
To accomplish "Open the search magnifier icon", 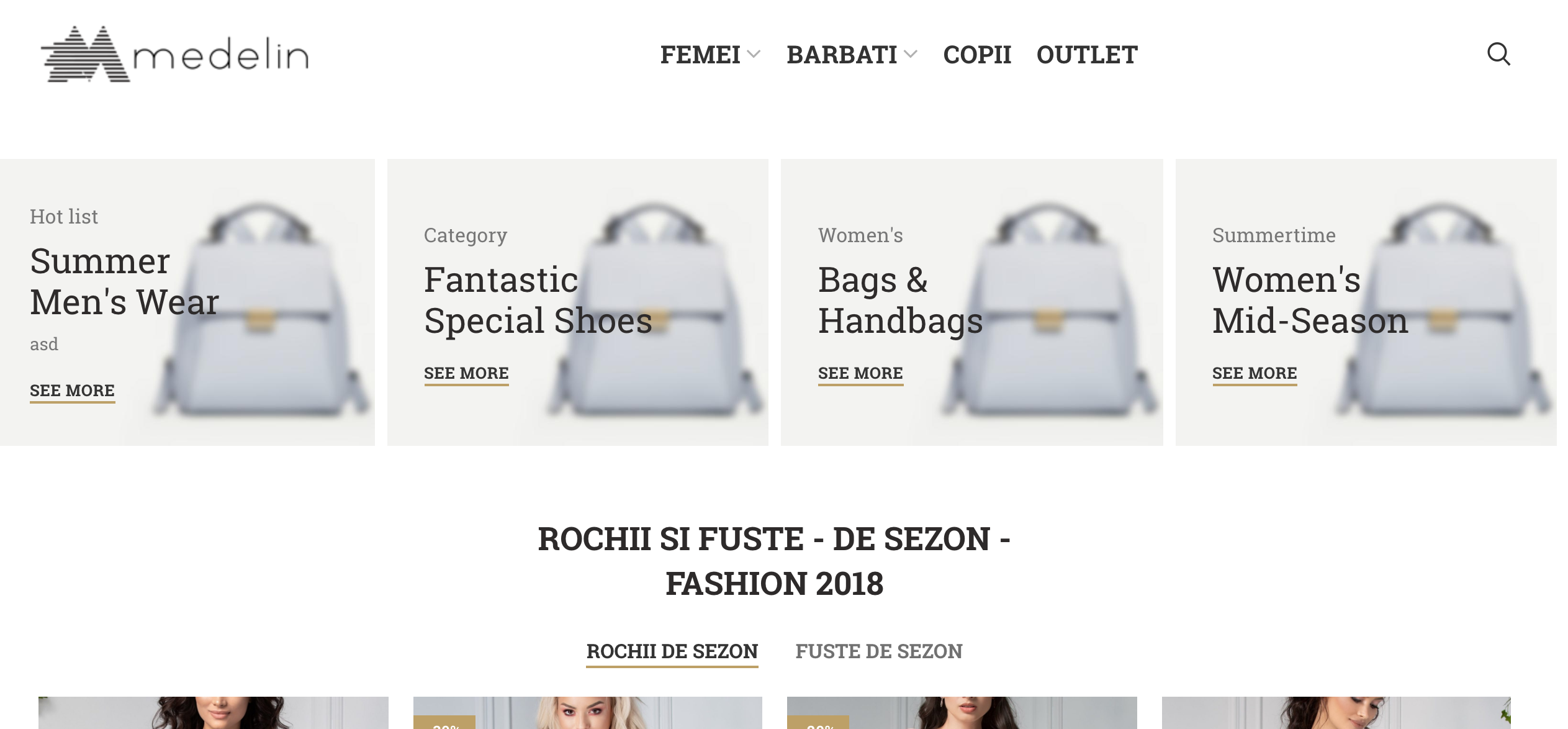I will 1498,55.
